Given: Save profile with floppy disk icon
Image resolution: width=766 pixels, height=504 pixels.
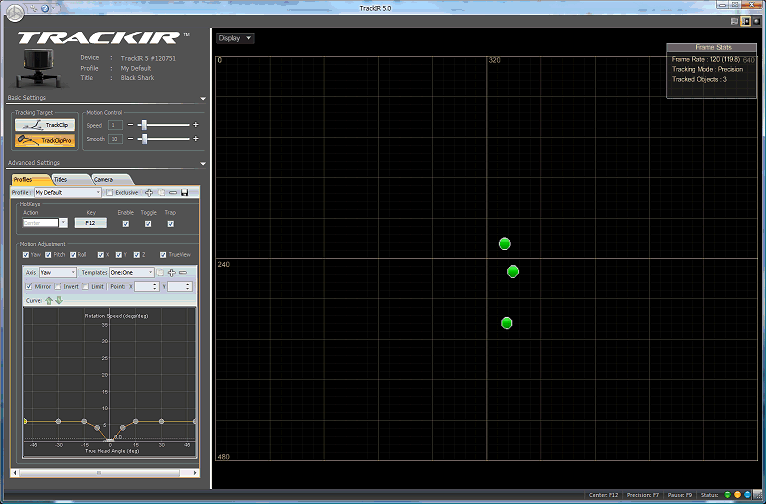Looking at the screenshot, I should click(x=184, y=192).
